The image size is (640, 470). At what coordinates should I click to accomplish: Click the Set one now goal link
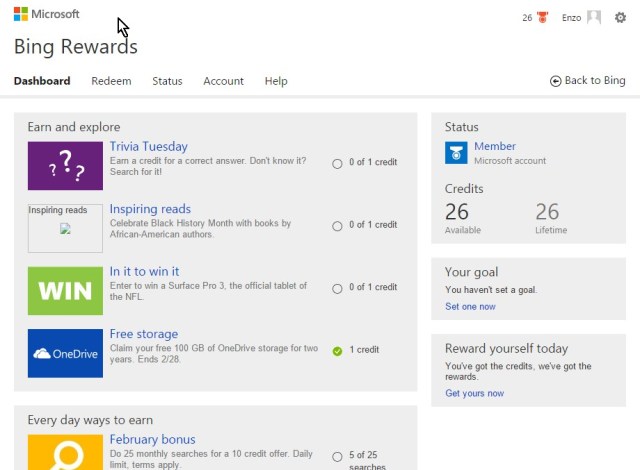pyautogui.click(x=470, y=306)
